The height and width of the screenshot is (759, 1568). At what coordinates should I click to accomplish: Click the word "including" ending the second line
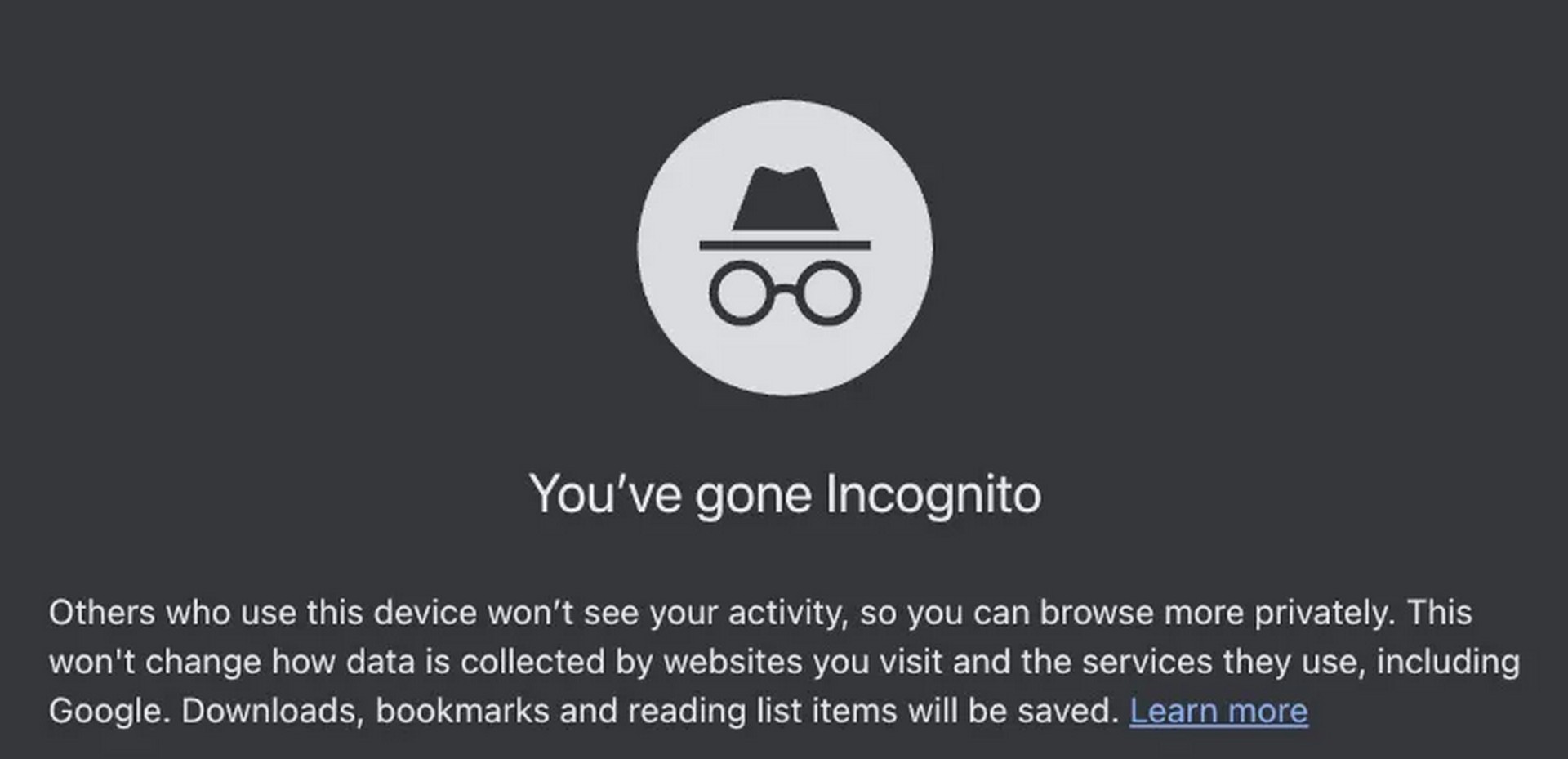pyautogui.click(x=1448, y=663)
